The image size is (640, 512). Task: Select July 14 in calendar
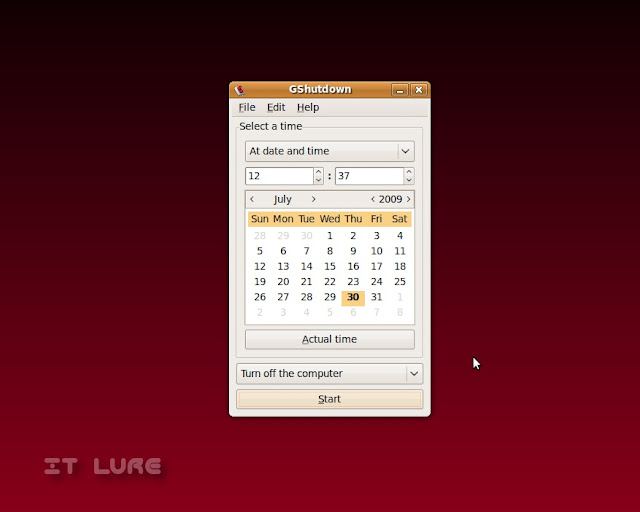(307, 267)
